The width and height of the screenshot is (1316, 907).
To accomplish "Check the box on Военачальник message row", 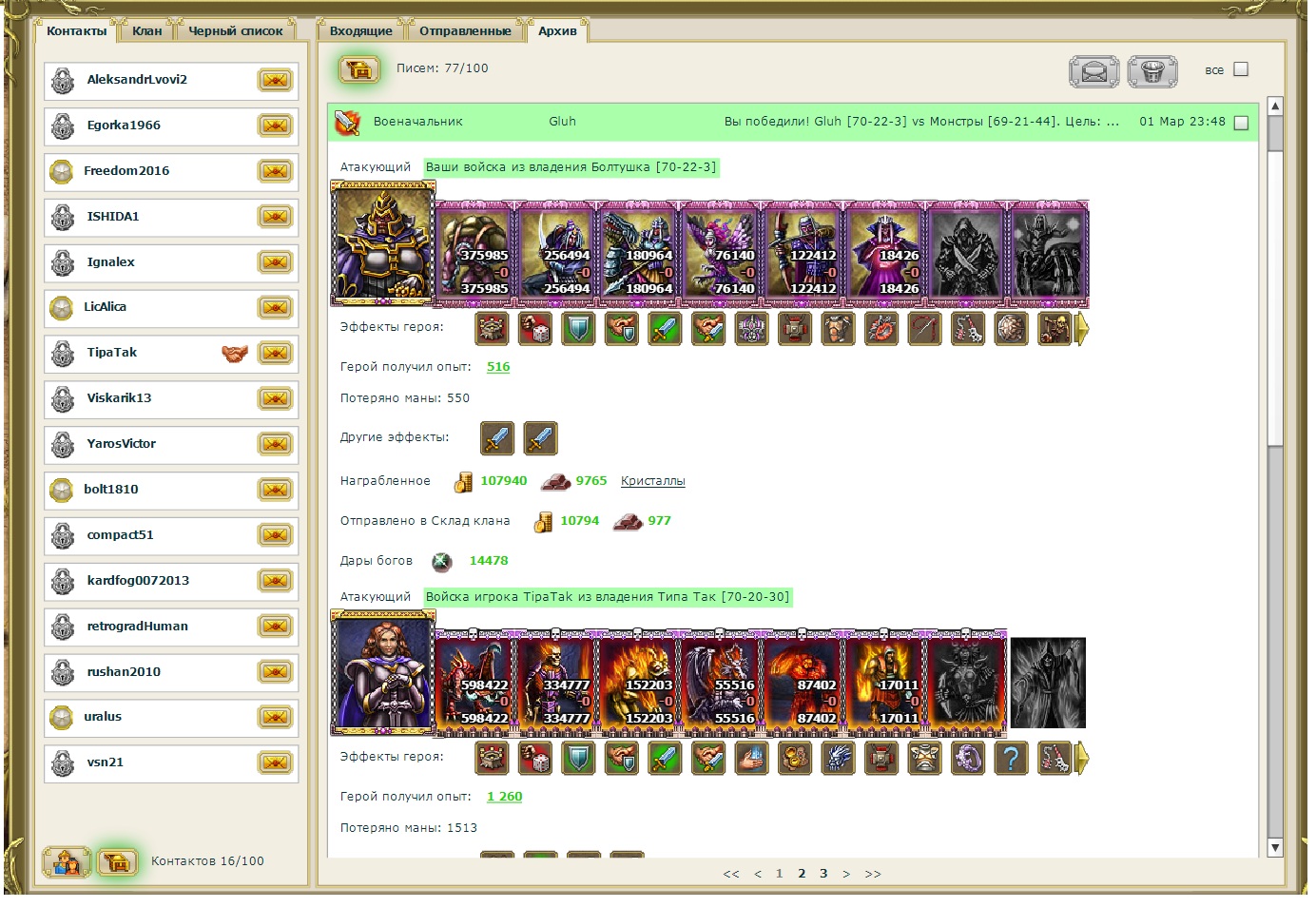I will click(x=1241, y=123).
